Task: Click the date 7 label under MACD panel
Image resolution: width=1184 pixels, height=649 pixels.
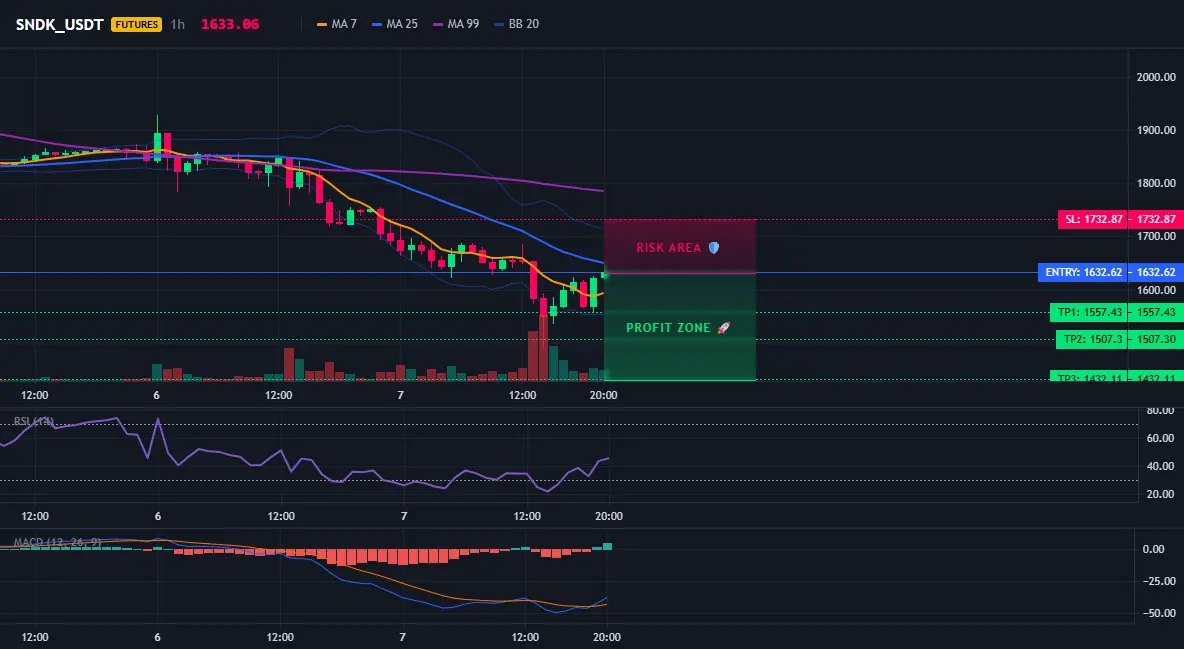Action: point(402,637)
